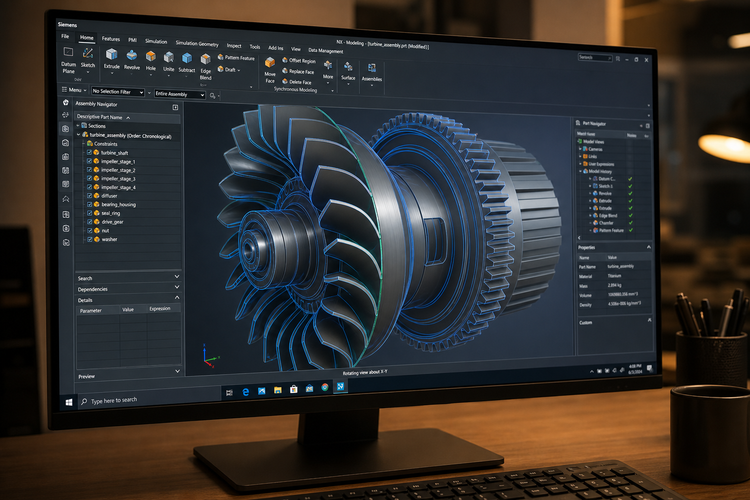This screenshot has width=750, height=500.
Task: Open the Entire Assembly scope dropdown
Action: click(x=179, y=94)
